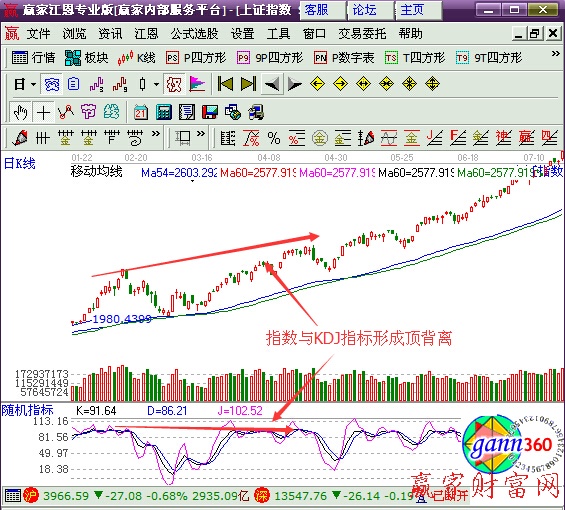The height and width of the screenshot is (510, 565).
Task: Click the notepad document icon
Action: (187, 112)
